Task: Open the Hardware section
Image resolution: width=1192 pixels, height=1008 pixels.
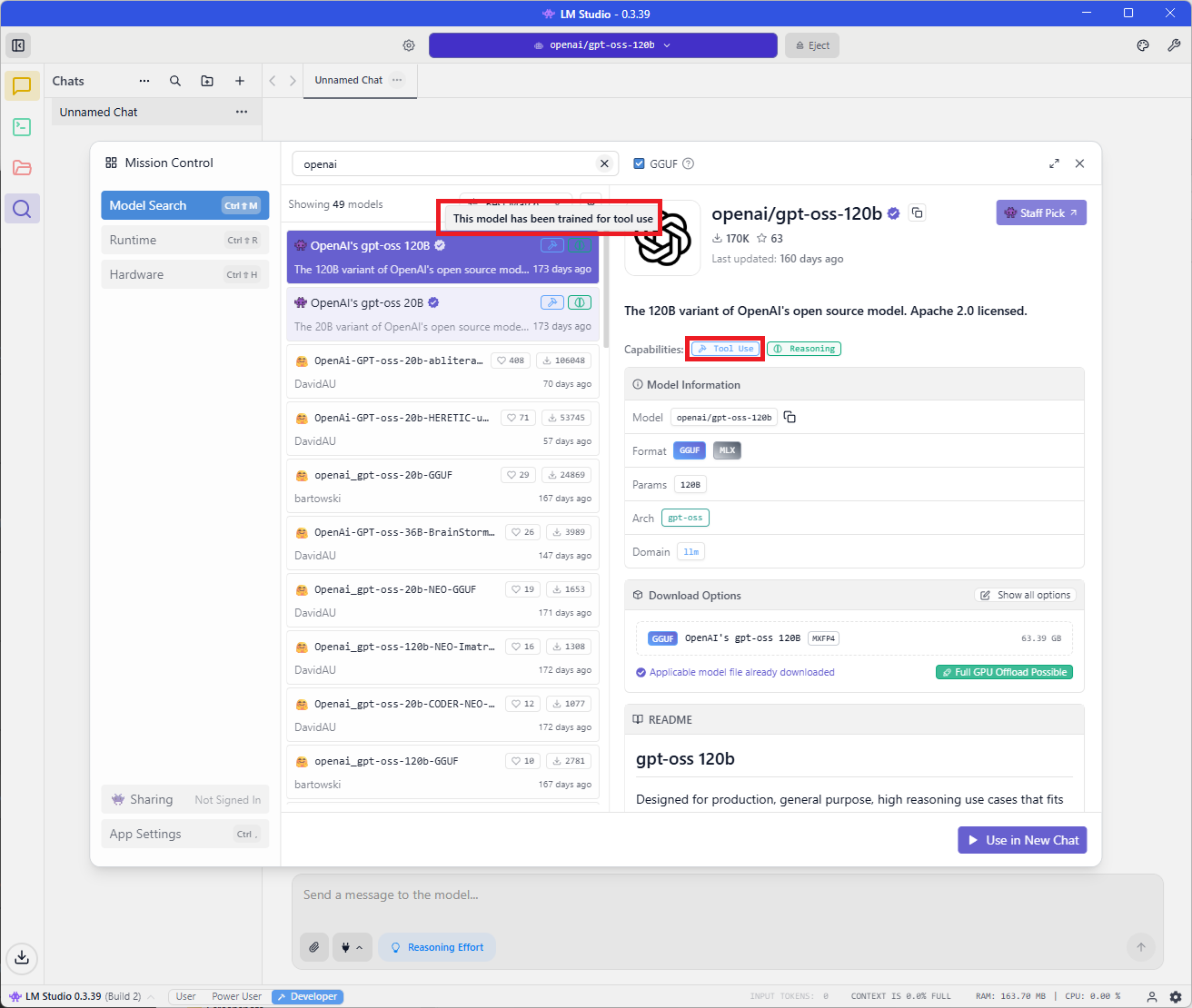Action: pos(184,274)
